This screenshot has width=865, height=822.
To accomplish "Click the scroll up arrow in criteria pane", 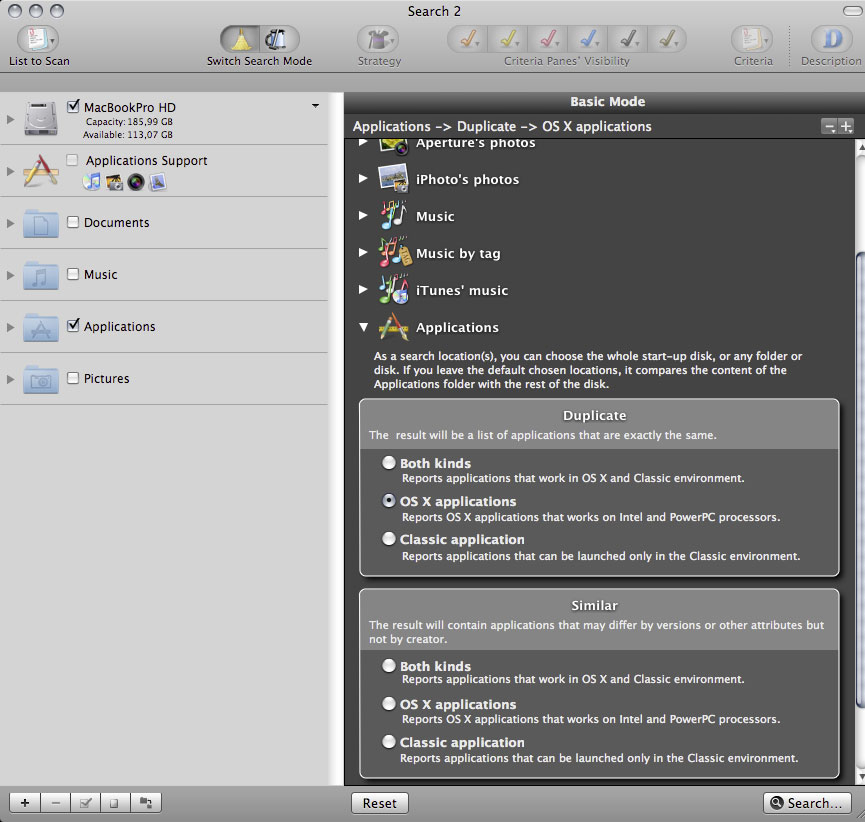I will pyautogui.click(x=860, y=147).
